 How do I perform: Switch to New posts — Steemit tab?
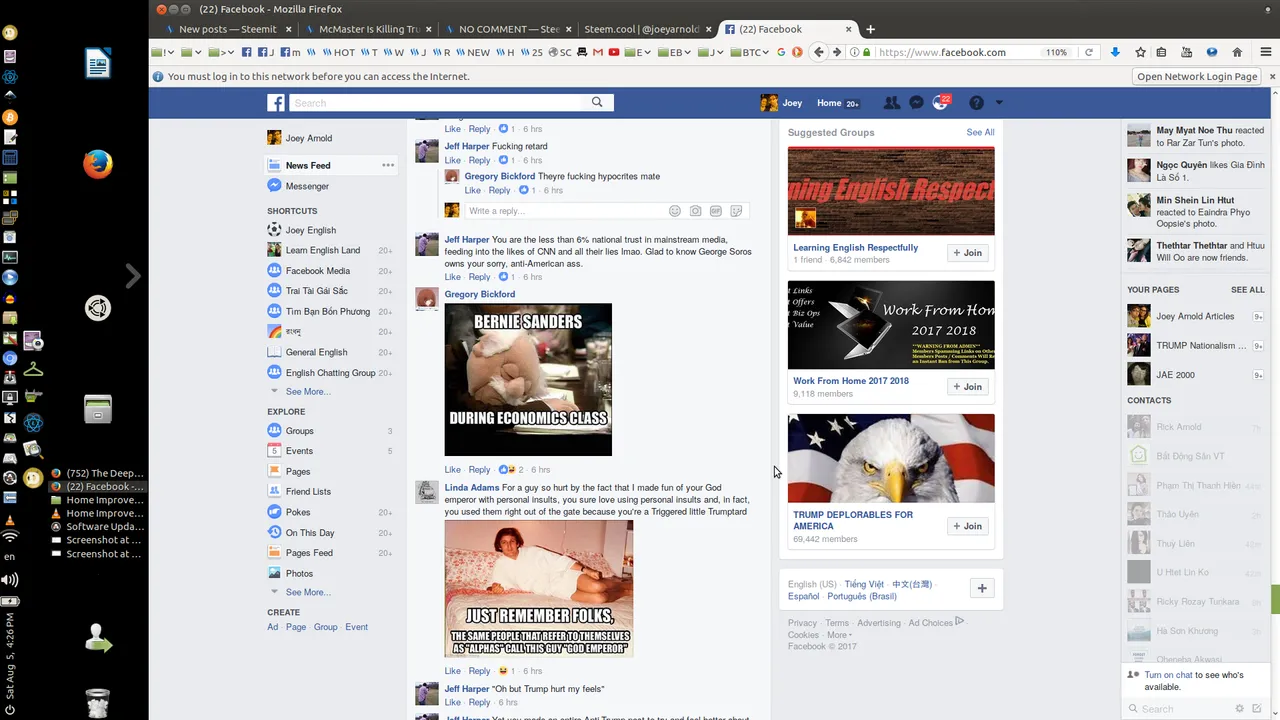(x=226, y=29)
